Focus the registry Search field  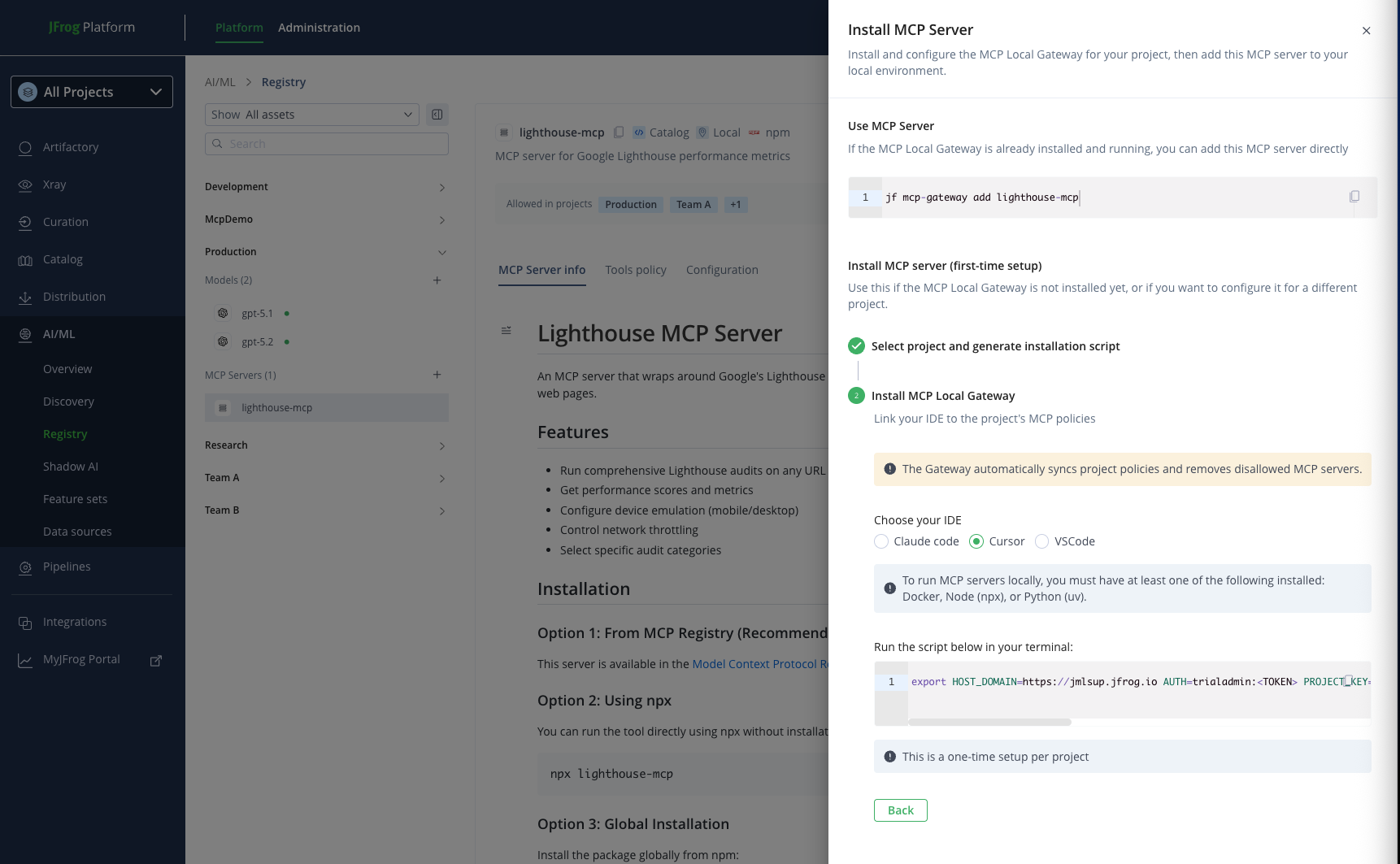pyautogui.click(x=327, y=144)
